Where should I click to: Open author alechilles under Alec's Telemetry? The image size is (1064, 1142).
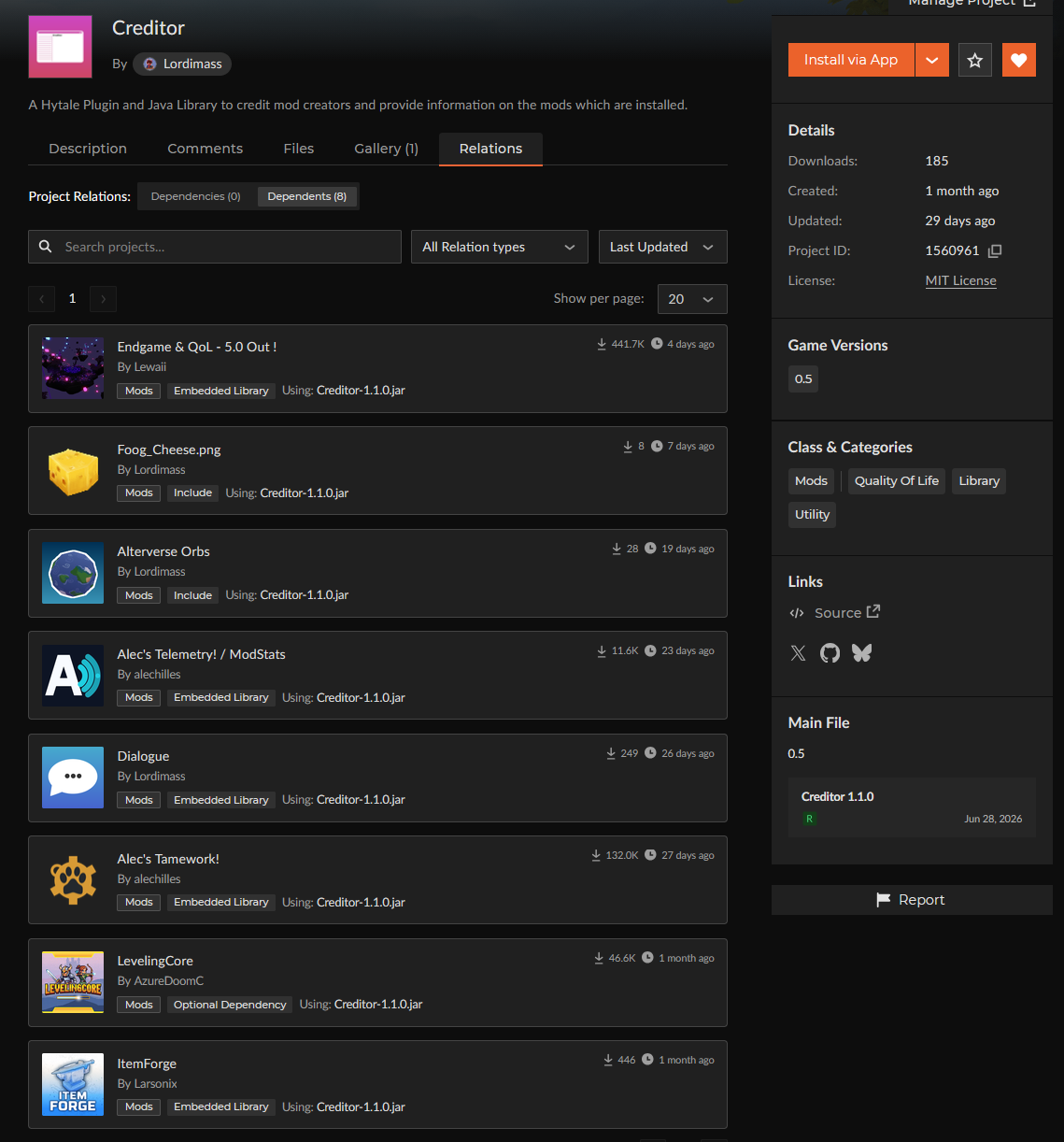coord(157,675)
